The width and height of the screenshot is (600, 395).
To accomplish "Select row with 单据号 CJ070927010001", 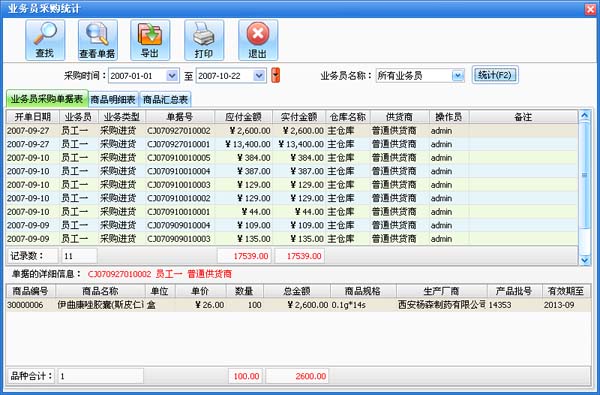I will pos(292,144).
